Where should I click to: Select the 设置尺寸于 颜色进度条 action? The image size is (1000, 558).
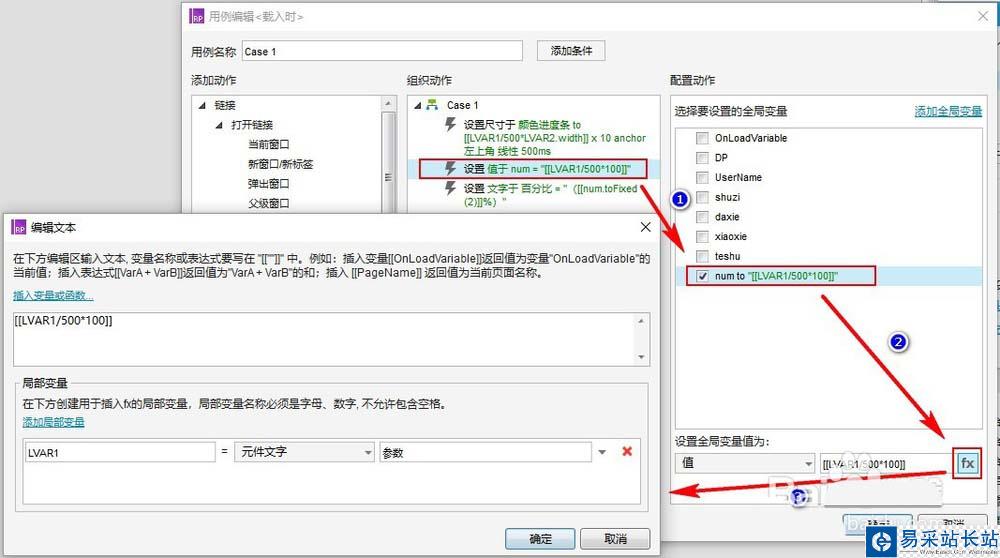[x=554, y=138]
